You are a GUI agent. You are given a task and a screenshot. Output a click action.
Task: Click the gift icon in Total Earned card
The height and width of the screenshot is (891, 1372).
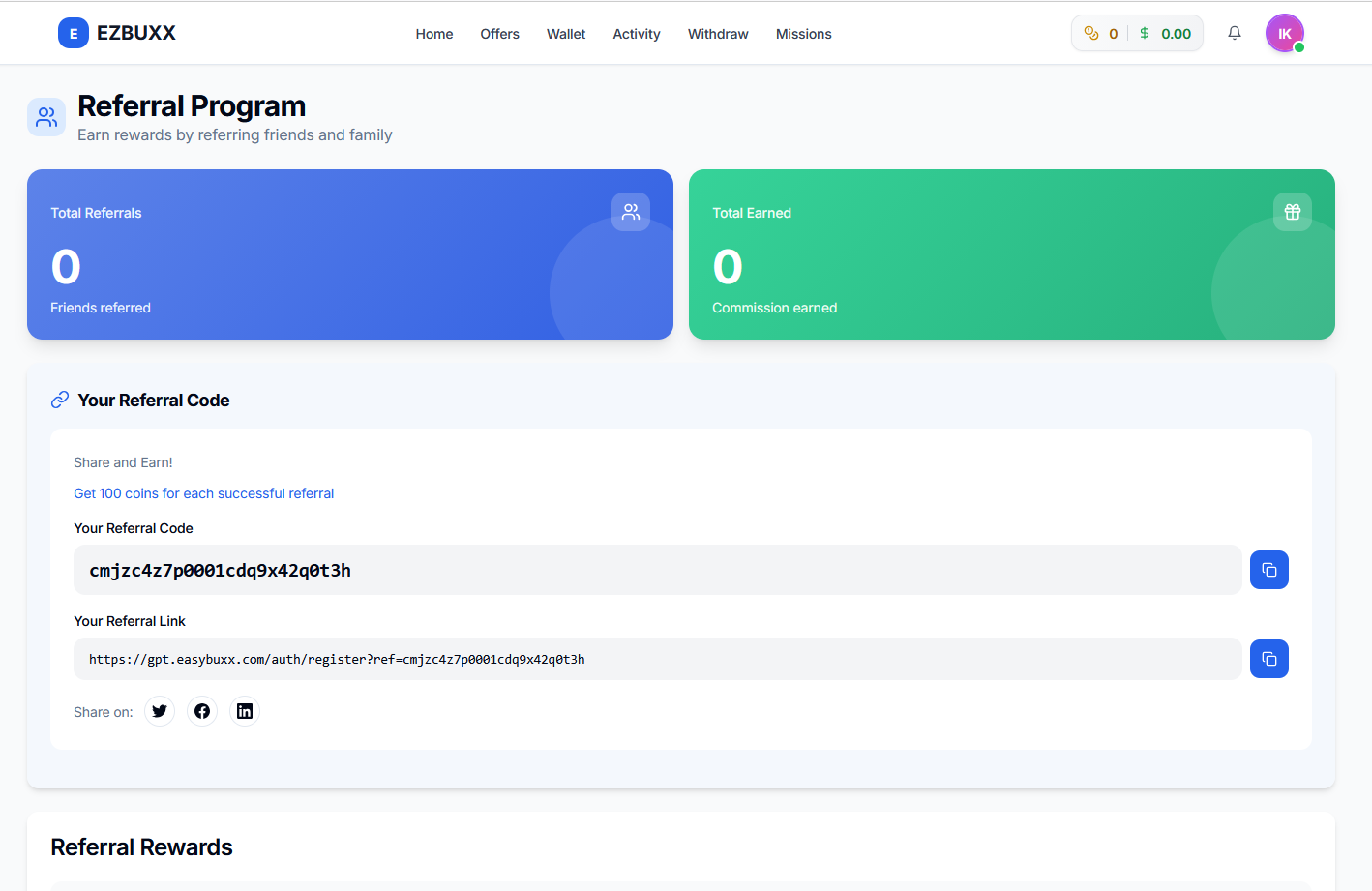1292,212
